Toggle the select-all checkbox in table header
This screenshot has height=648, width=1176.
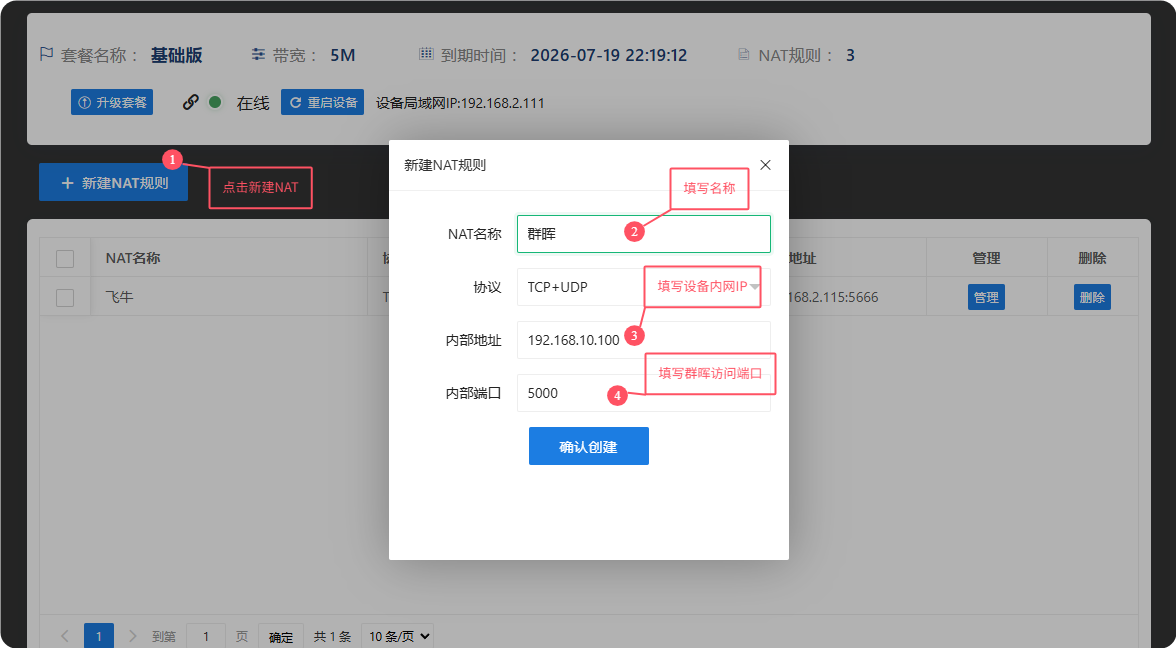pos(65,259)
